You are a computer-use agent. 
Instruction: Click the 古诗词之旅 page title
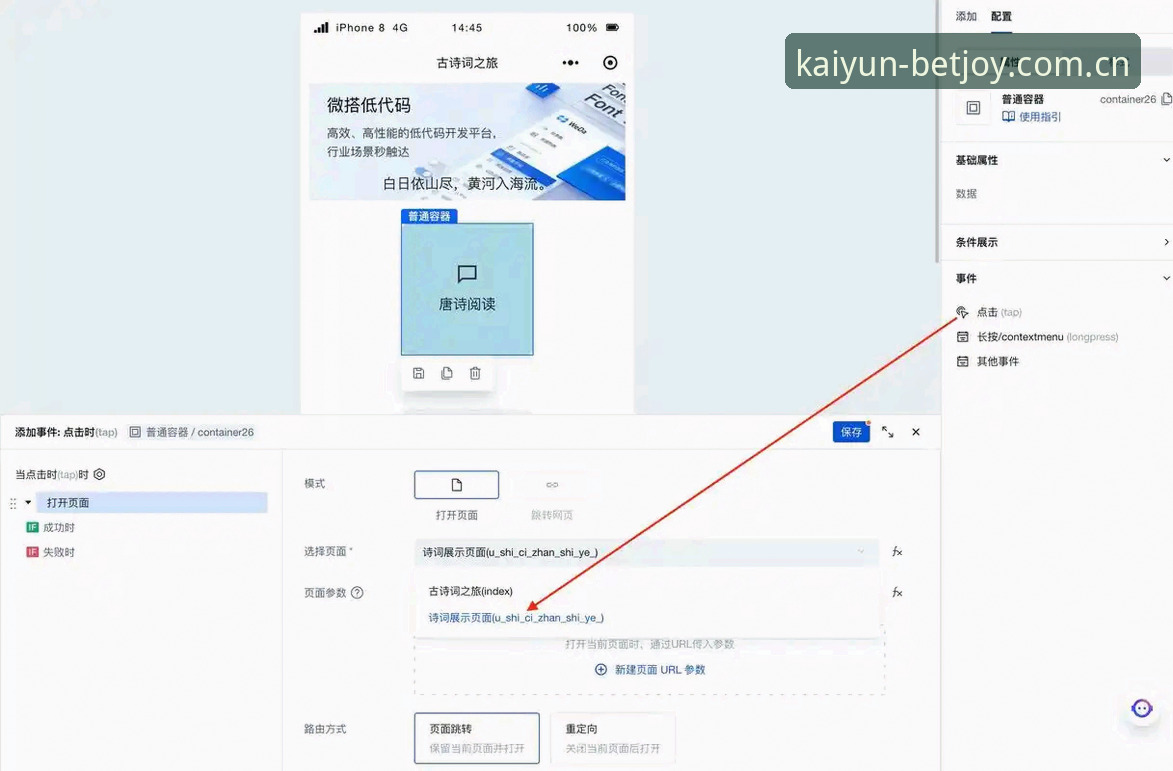467,63
